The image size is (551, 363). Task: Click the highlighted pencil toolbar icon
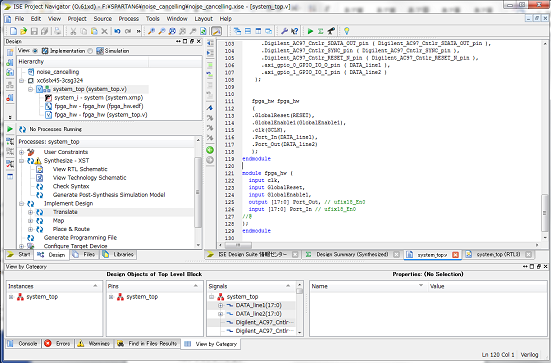216,31
